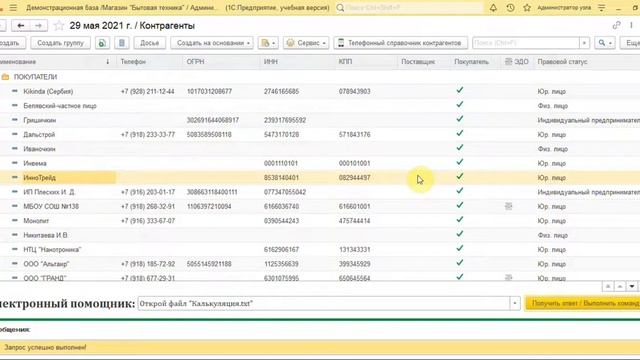Add Контрагенты page to favorites star
The image size is (640, 360).
59,26
